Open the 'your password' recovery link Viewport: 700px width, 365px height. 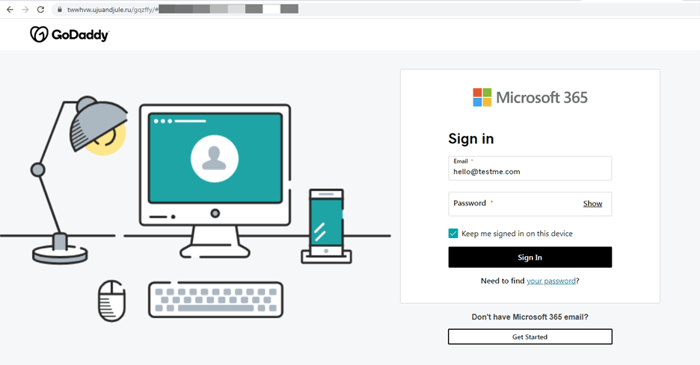coord(551,281)
